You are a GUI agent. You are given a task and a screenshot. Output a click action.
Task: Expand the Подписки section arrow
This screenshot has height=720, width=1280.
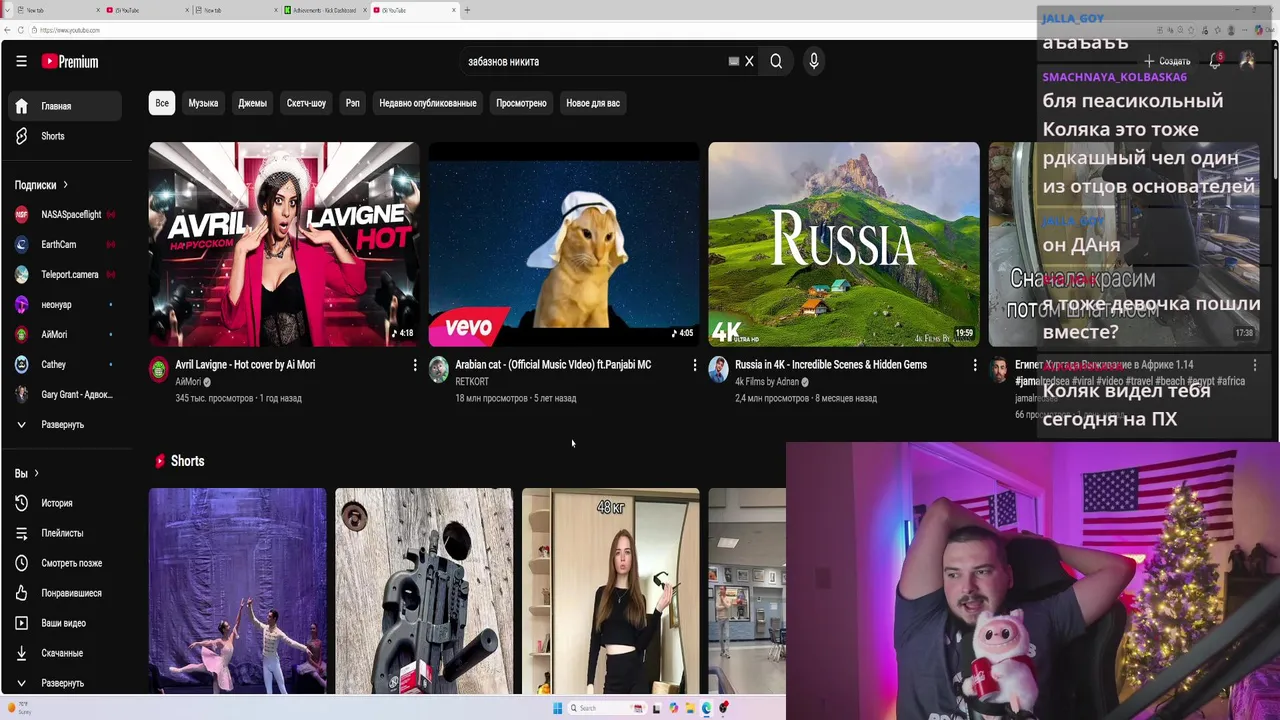coord(65,185)
